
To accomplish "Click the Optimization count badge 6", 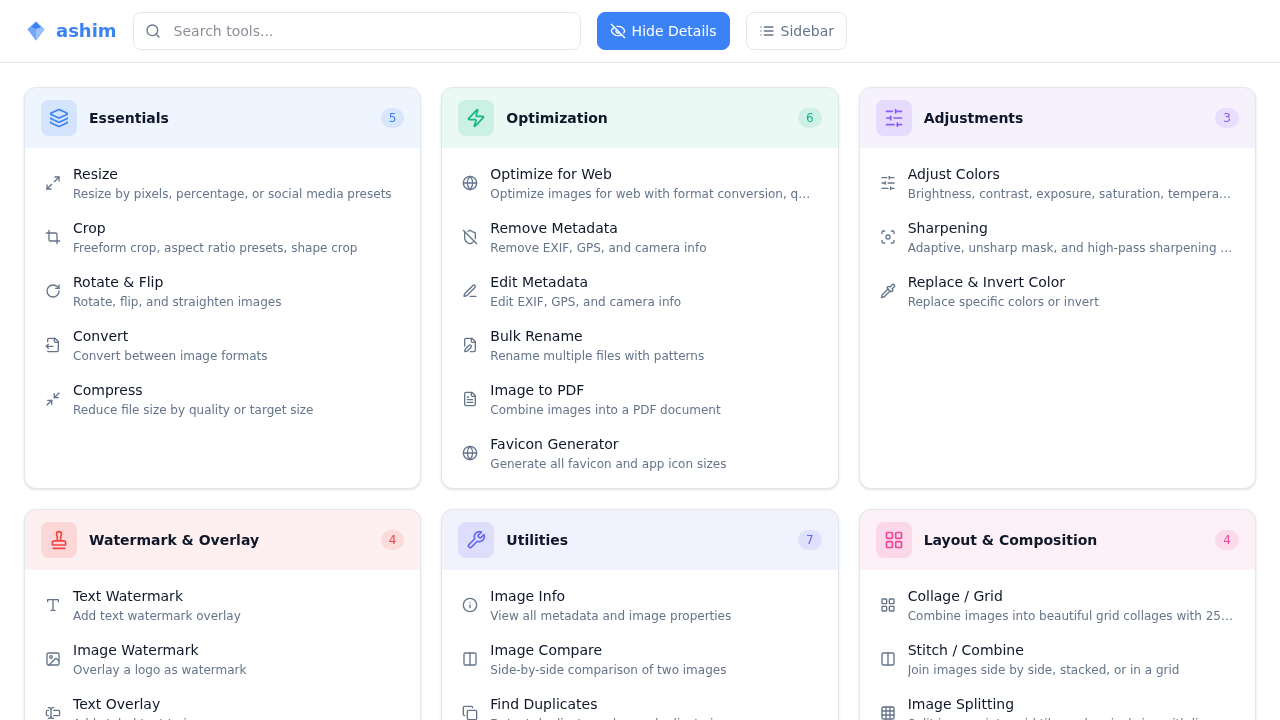I will 810,118.
